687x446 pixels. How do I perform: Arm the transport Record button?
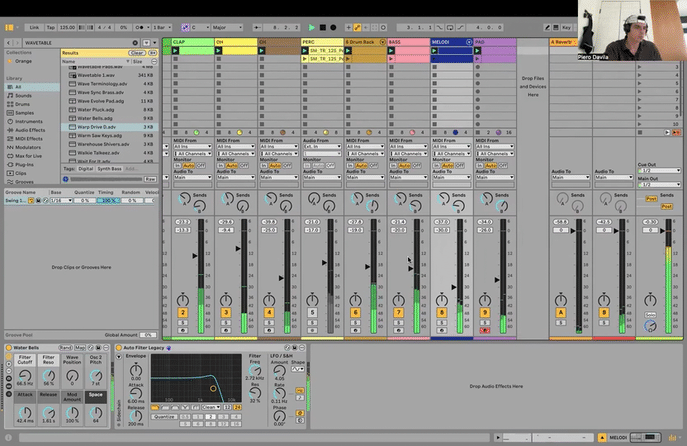point(333,27)
